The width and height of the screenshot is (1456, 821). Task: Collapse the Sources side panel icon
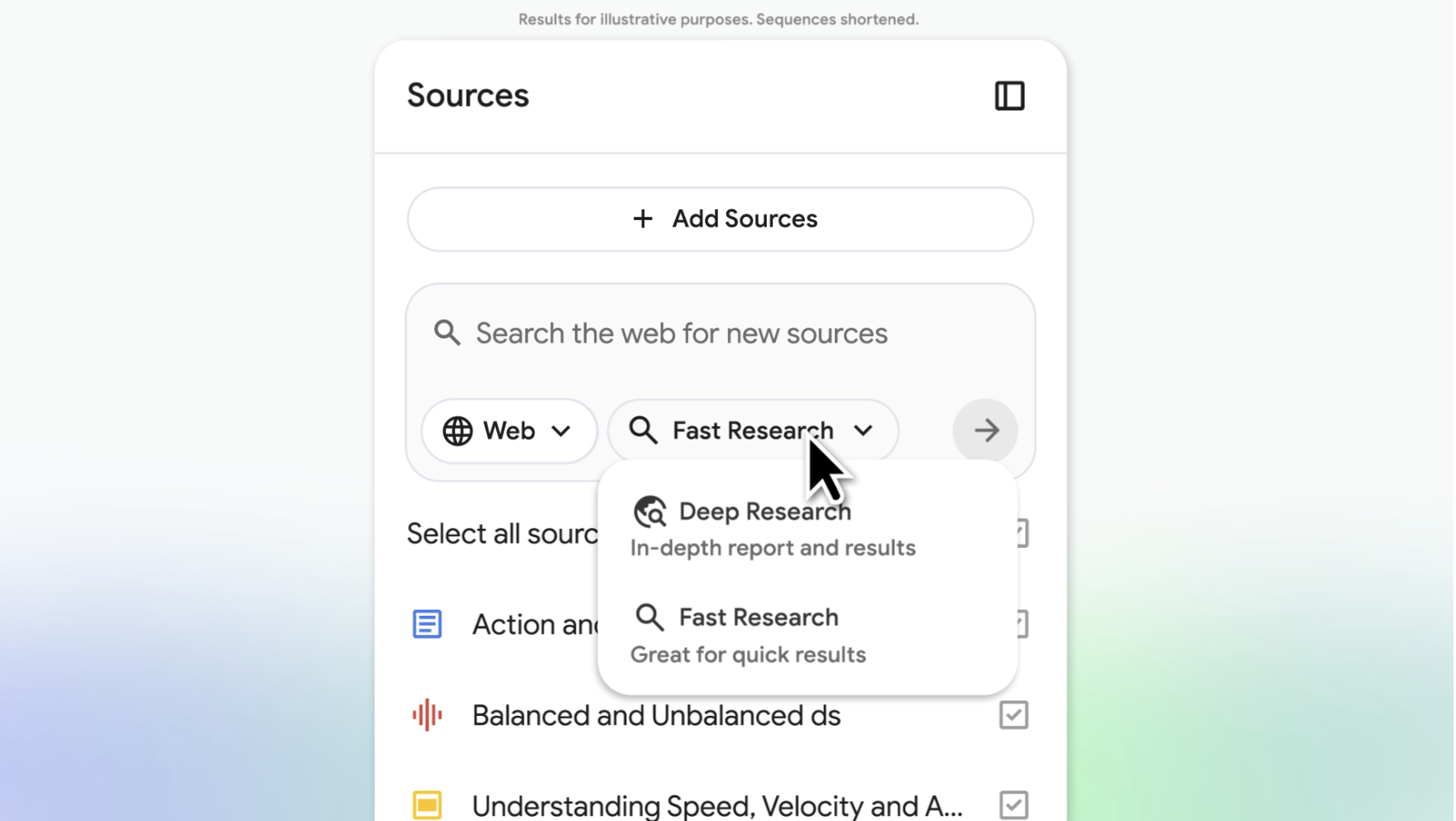[x=1009, y=96]
